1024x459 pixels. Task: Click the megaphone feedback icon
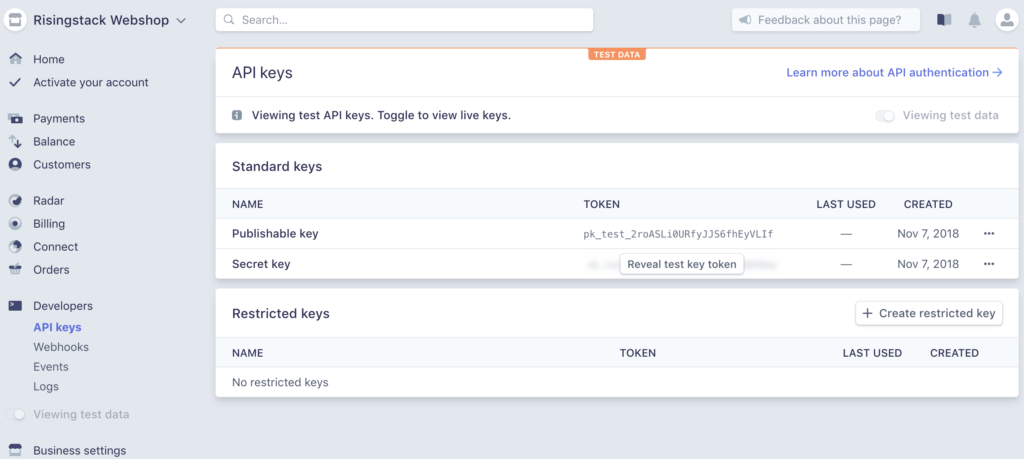coord(744,20)
